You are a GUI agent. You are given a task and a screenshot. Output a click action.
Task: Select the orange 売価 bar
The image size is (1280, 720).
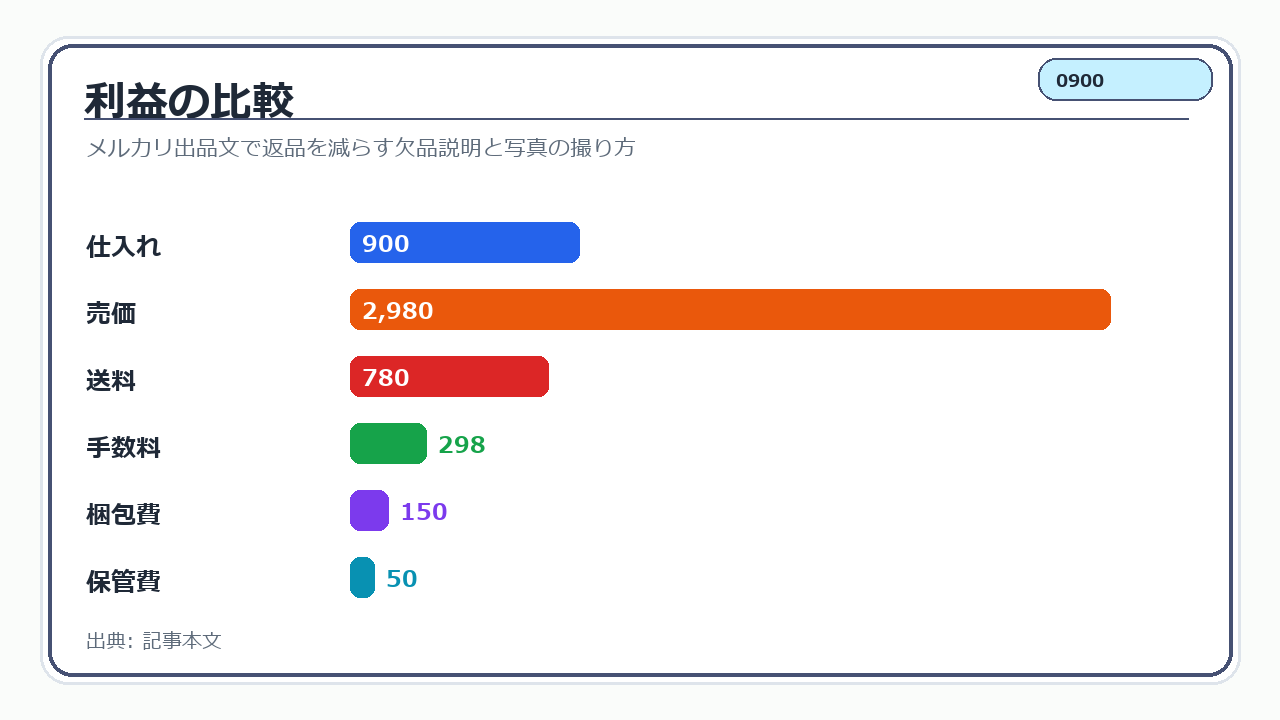[x=730, y=310]
